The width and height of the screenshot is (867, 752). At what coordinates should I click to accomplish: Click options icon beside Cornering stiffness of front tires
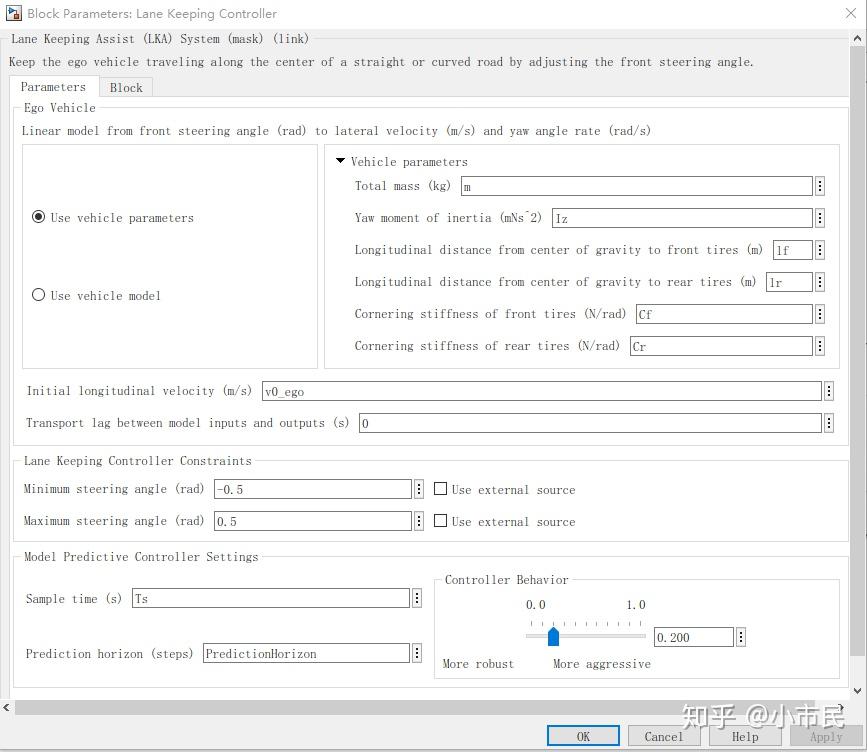(x=820, y=314)
